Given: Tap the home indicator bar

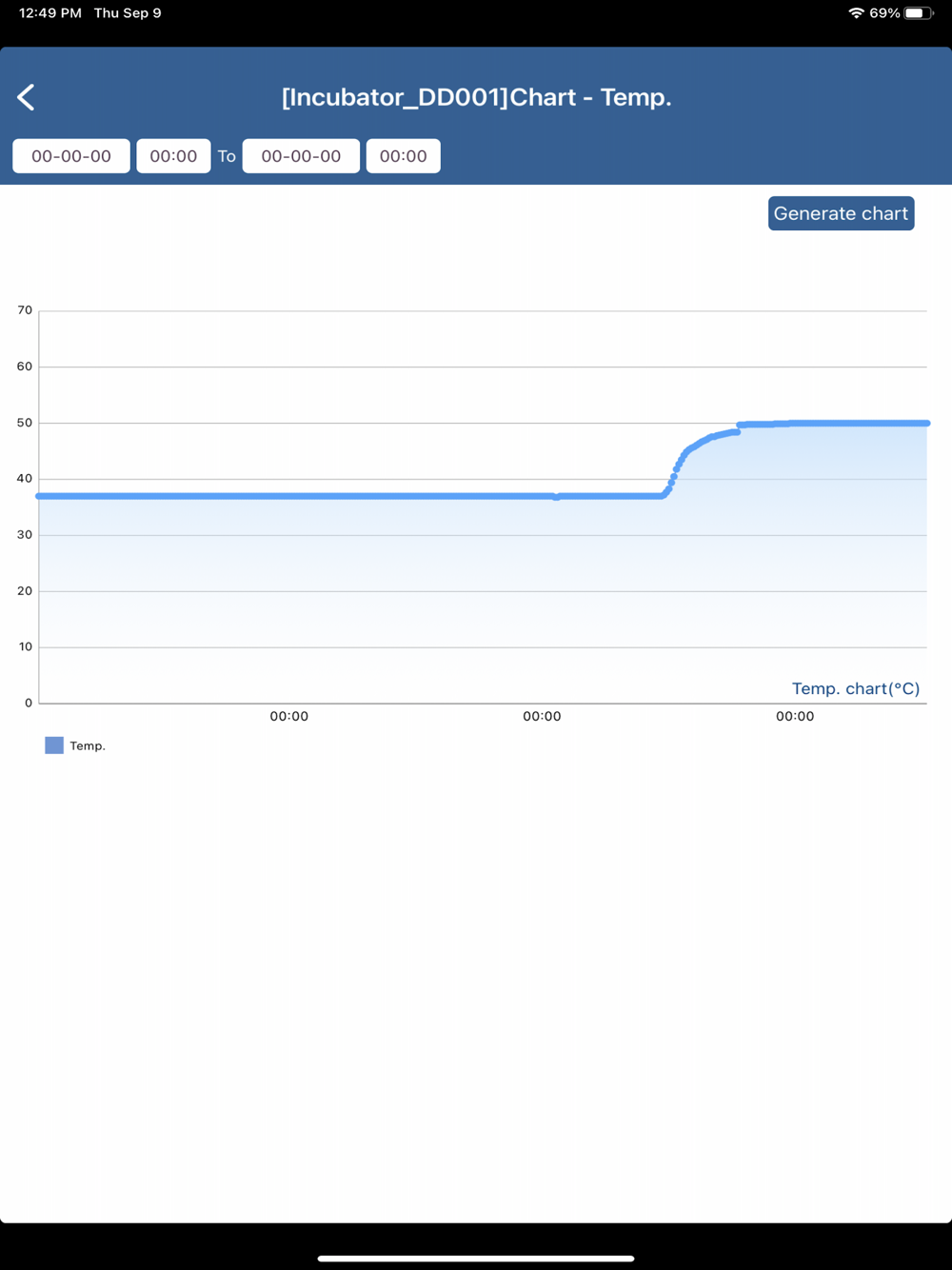Looking at the screenshot, I should 476,1259.
